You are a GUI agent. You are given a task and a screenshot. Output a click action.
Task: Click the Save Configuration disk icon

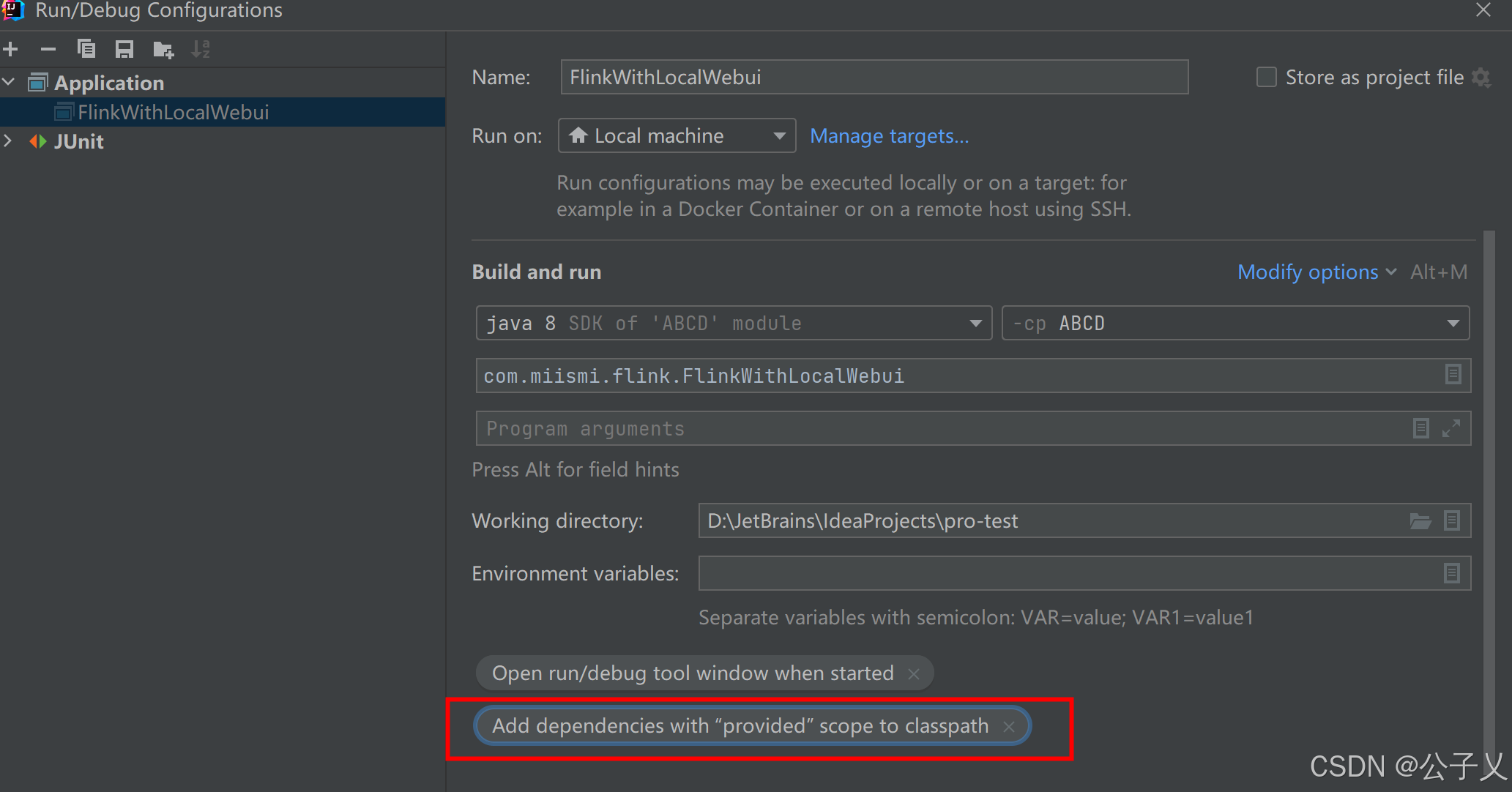click(124, 50)
